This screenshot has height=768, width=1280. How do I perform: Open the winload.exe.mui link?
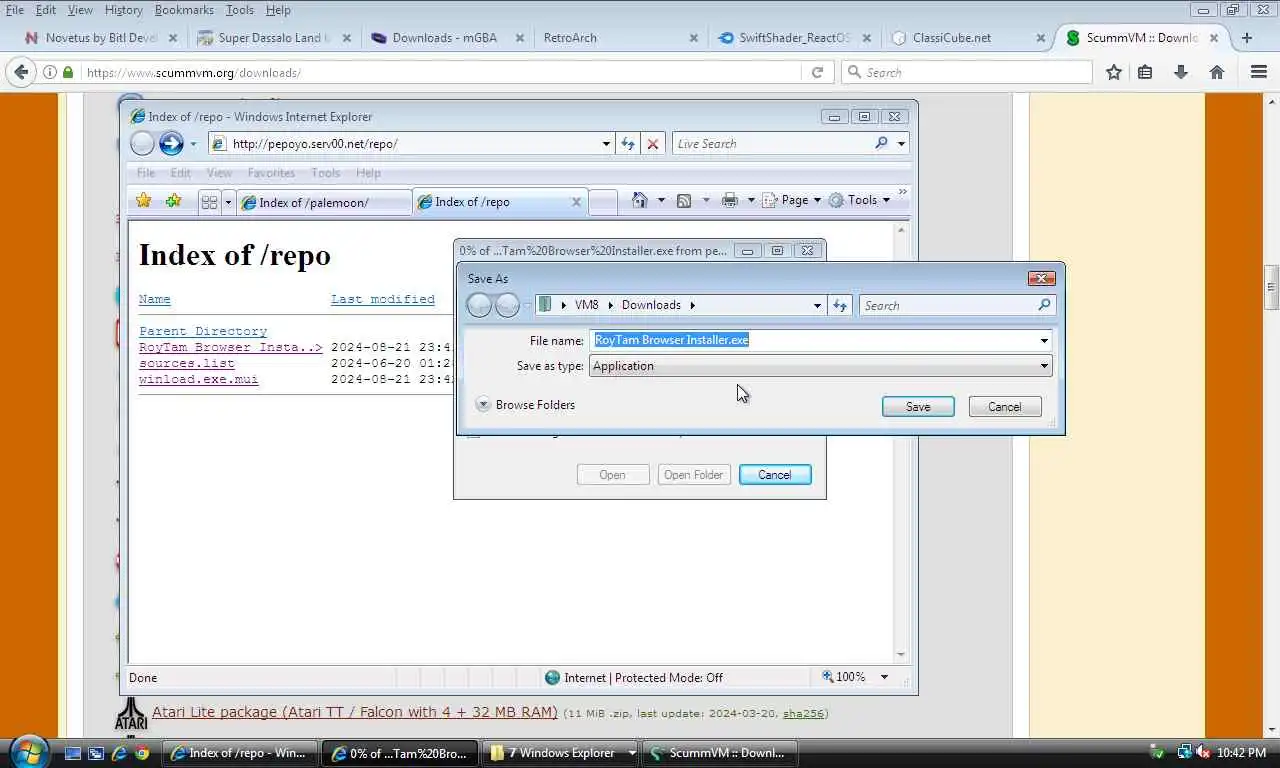[x=199, y=379]
